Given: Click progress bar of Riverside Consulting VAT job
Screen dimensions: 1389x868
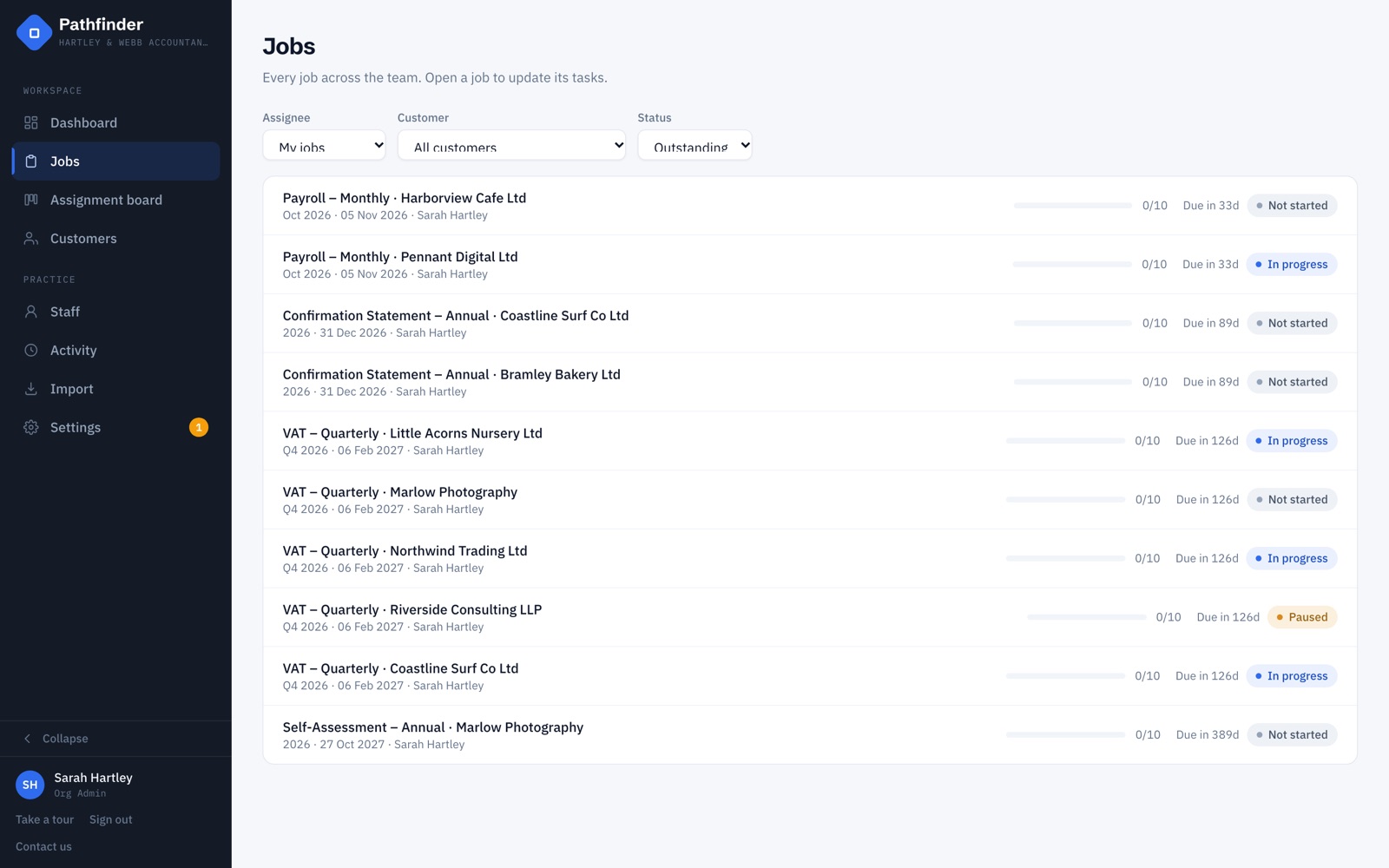Looking at the screenshot, I should point(1086,617).
